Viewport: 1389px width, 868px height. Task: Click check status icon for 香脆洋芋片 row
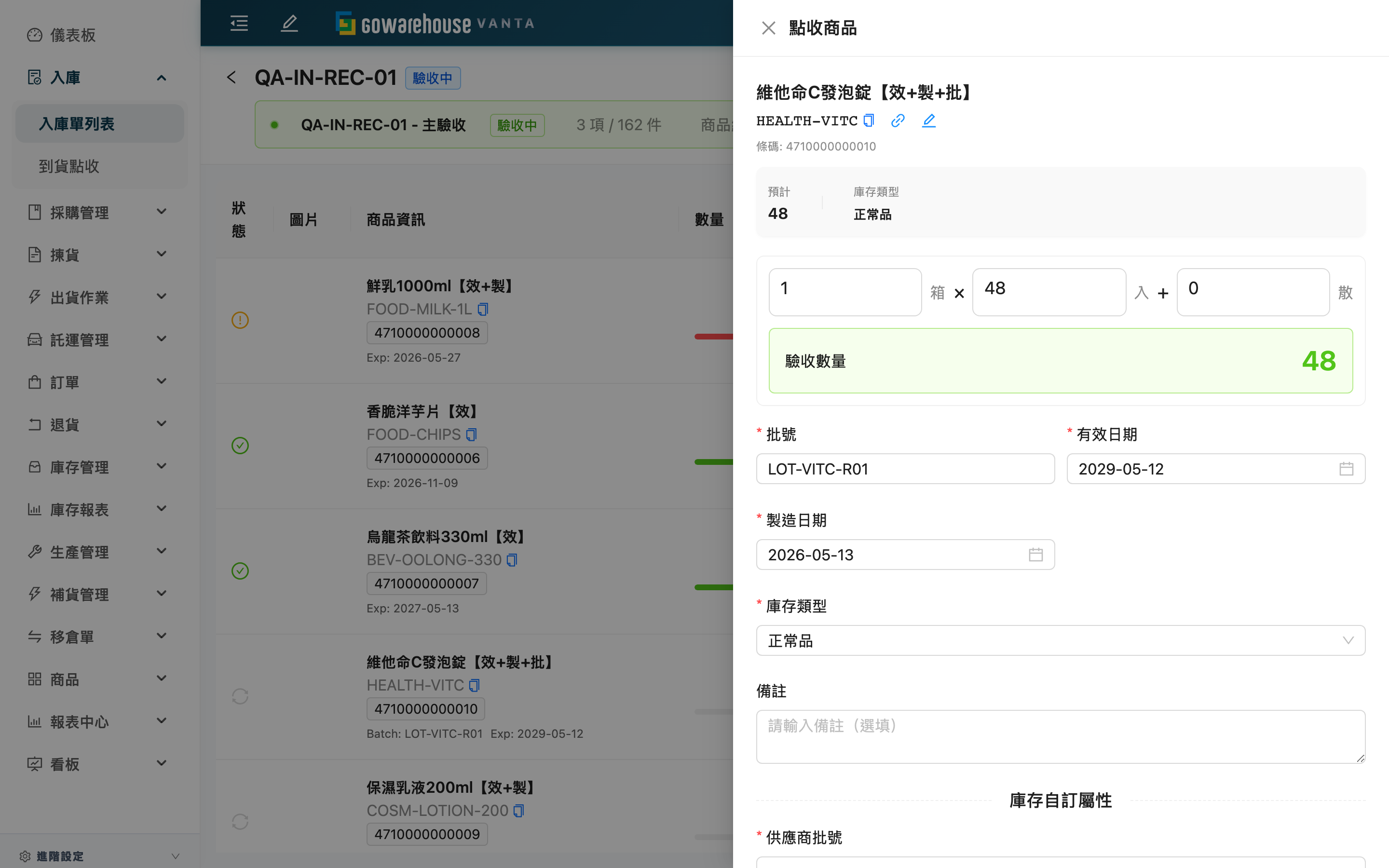click(x=240, y=446)
